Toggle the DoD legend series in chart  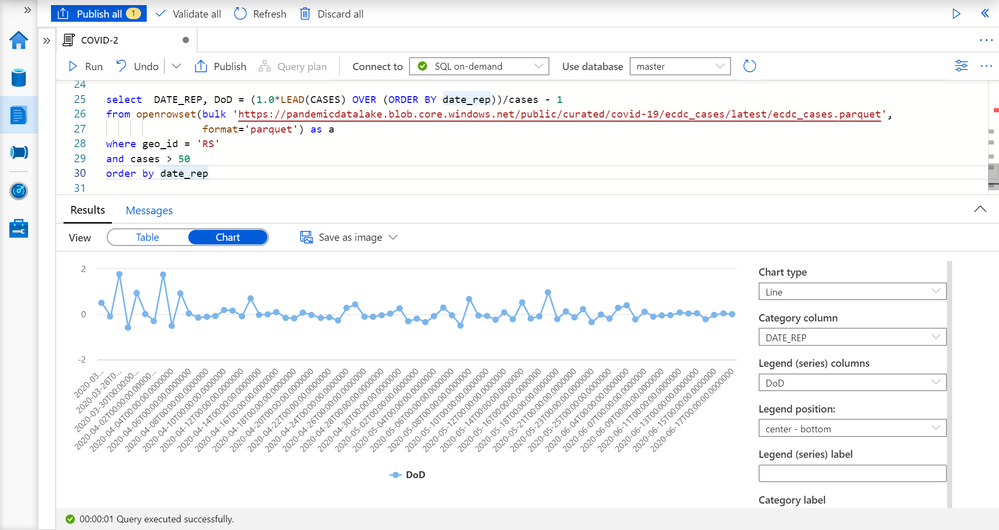point(407,475)
